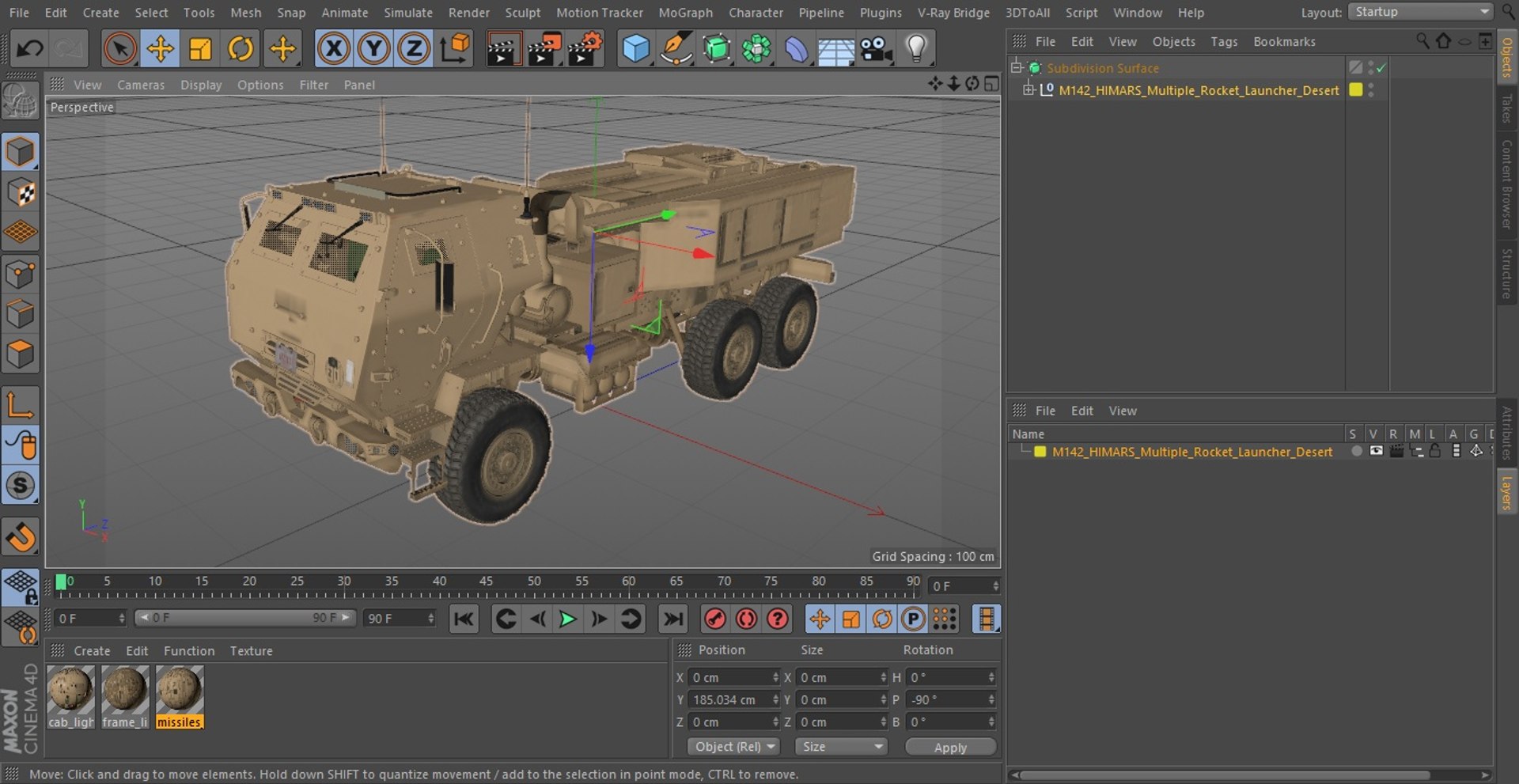The width and height of the screenshot is (1519, 784).
Task: Toggle the Y axis lock
Action: [x=374, y=49]
